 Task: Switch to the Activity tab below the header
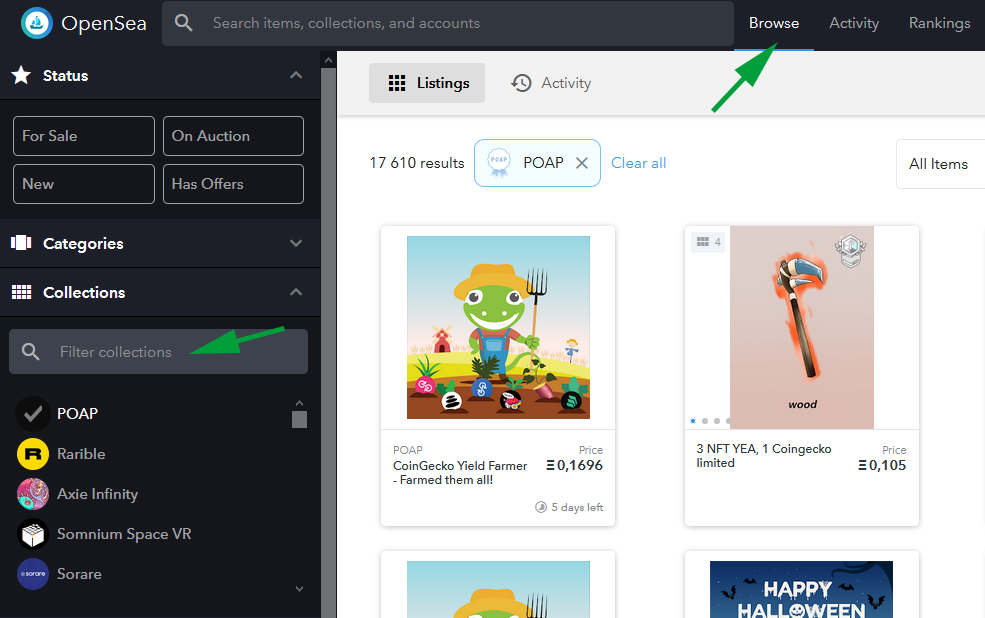(x=551, y=83)
